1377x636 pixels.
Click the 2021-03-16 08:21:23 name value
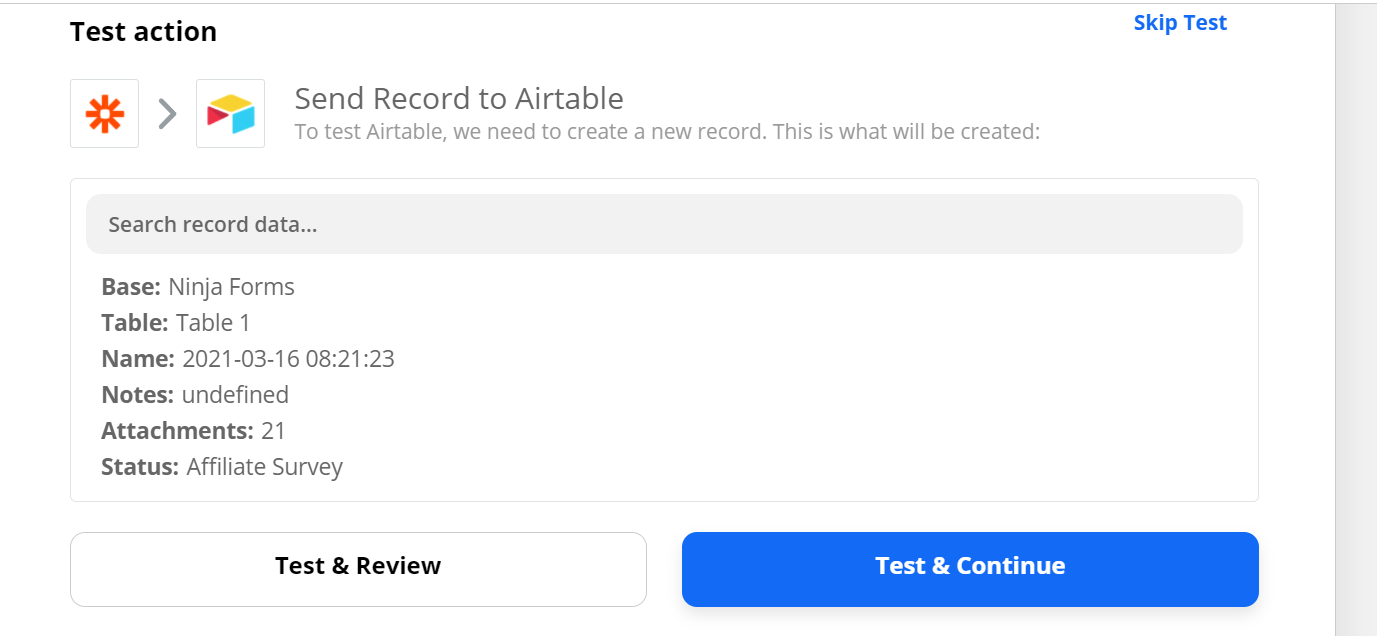coord(288,359)
